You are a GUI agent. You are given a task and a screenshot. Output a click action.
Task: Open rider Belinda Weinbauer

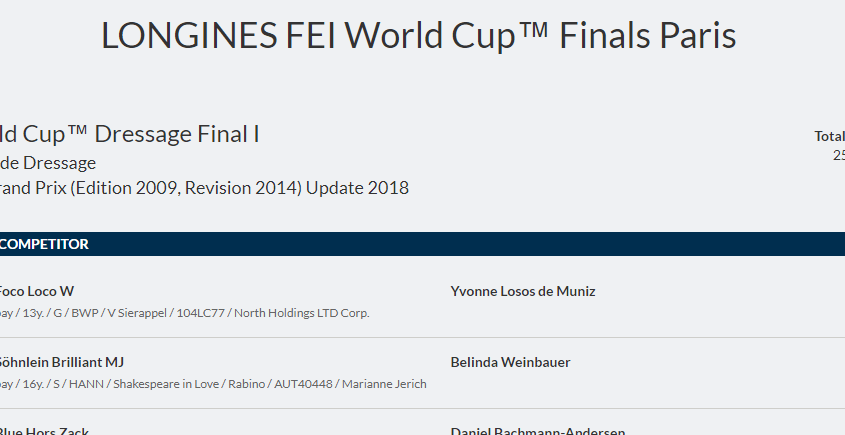[x=511, y=362]
